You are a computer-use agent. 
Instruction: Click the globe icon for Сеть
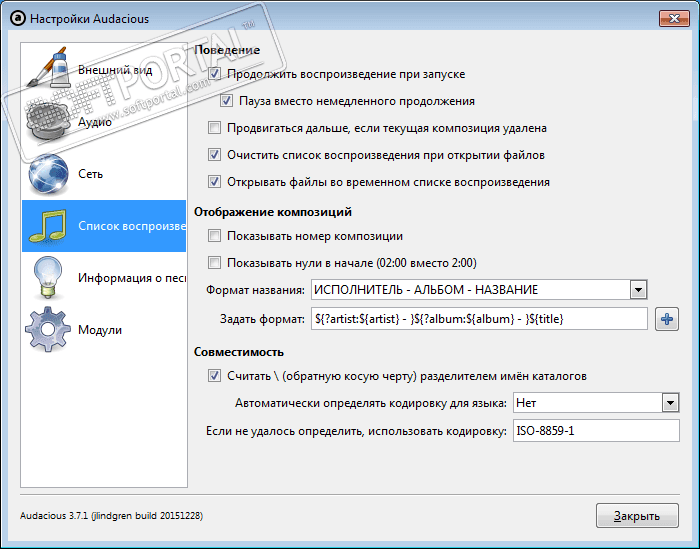click(x=48, y=174)
